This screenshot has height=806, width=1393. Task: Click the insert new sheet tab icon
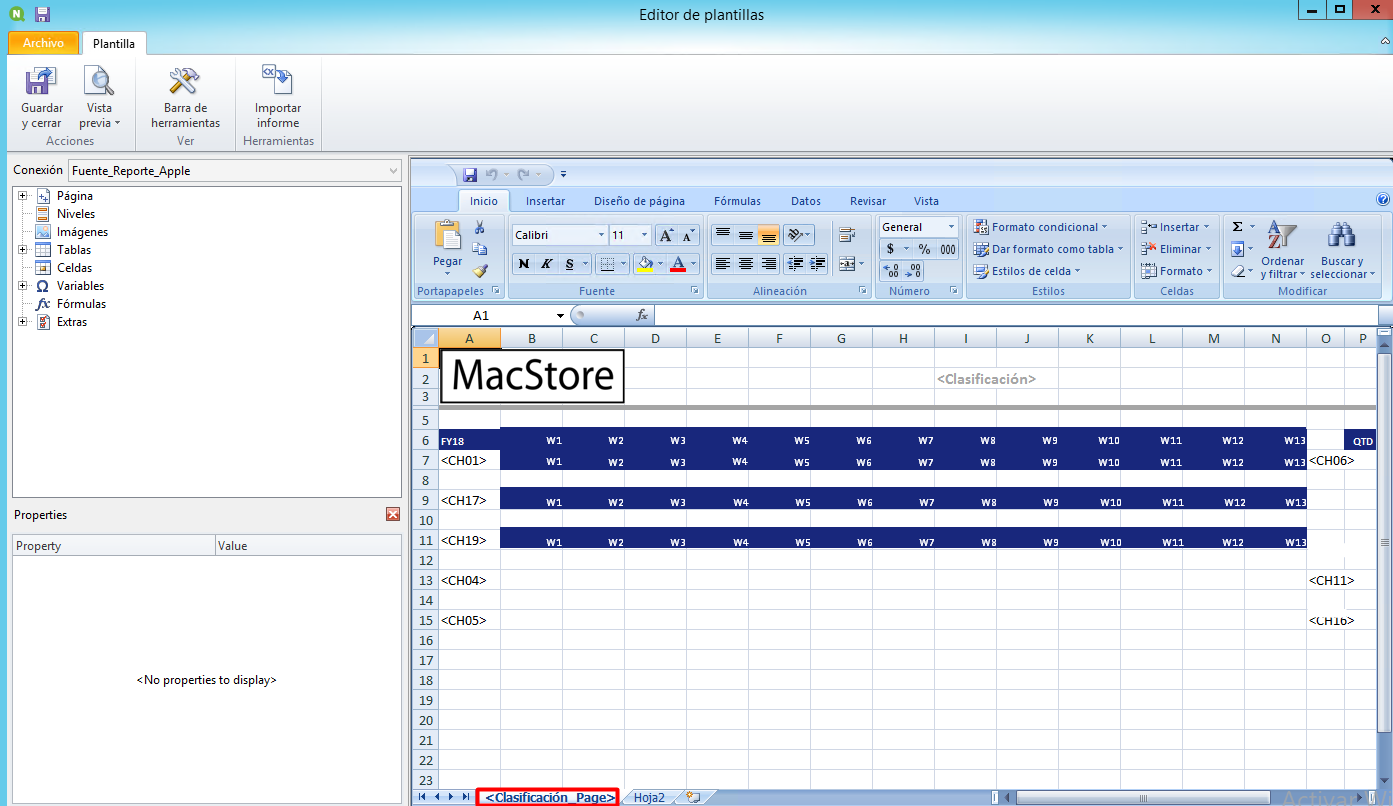coord(692,797)
